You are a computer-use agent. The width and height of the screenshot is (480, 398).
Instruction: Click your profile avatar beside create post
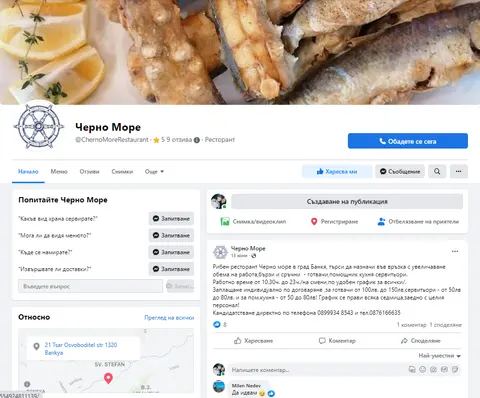[x=219, y=201]
